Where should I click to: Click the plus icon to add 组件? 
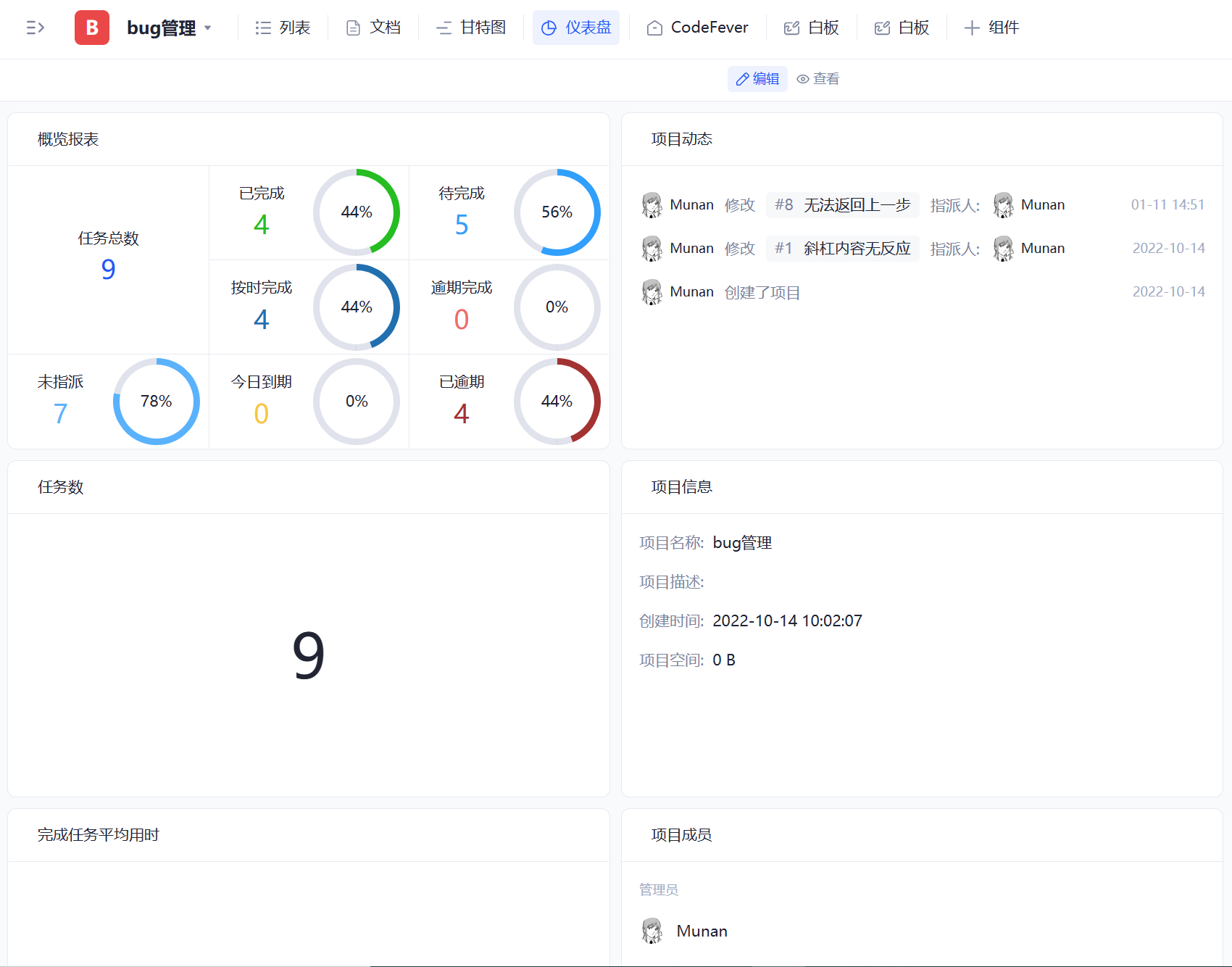tap(972, 28)
